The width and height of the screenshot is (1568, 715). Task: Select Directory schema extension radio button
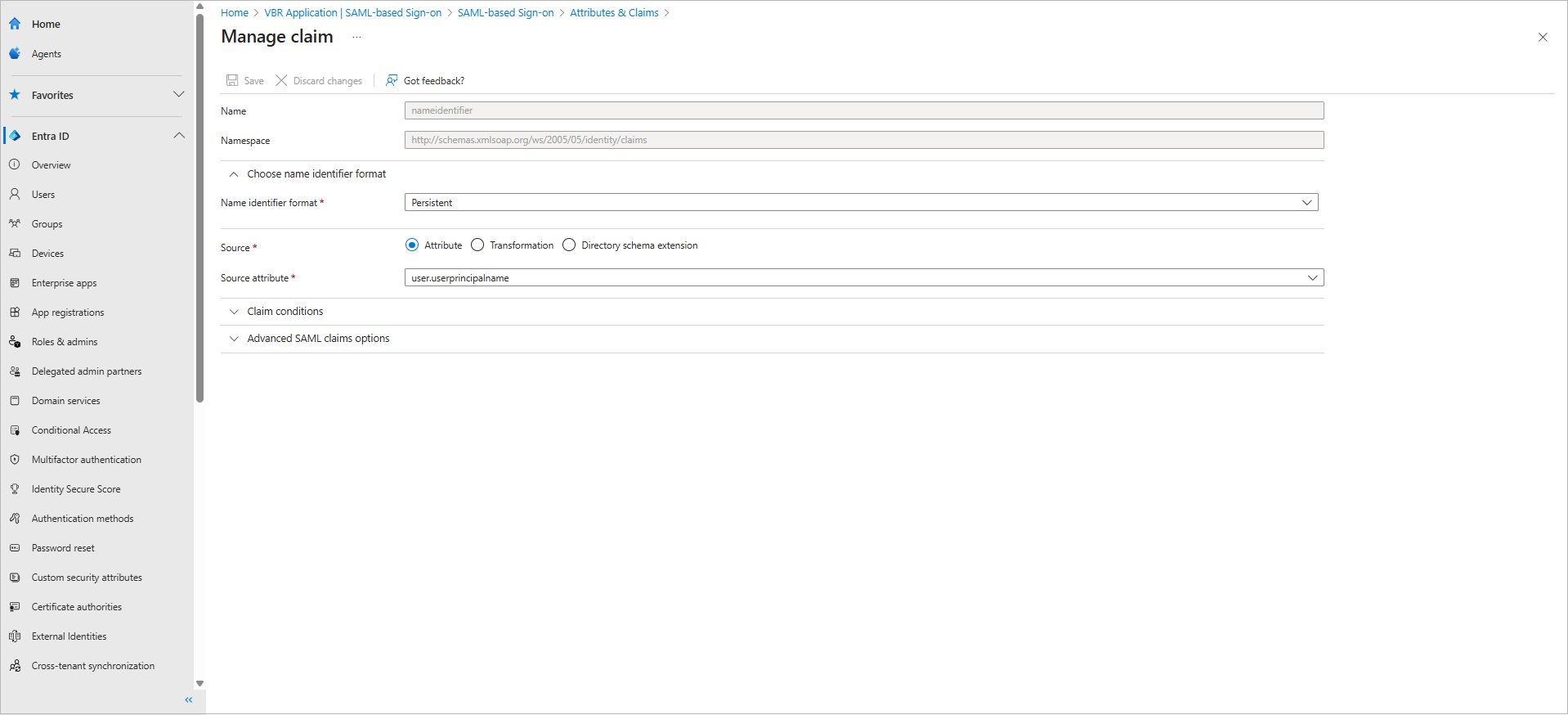(569, 245)
